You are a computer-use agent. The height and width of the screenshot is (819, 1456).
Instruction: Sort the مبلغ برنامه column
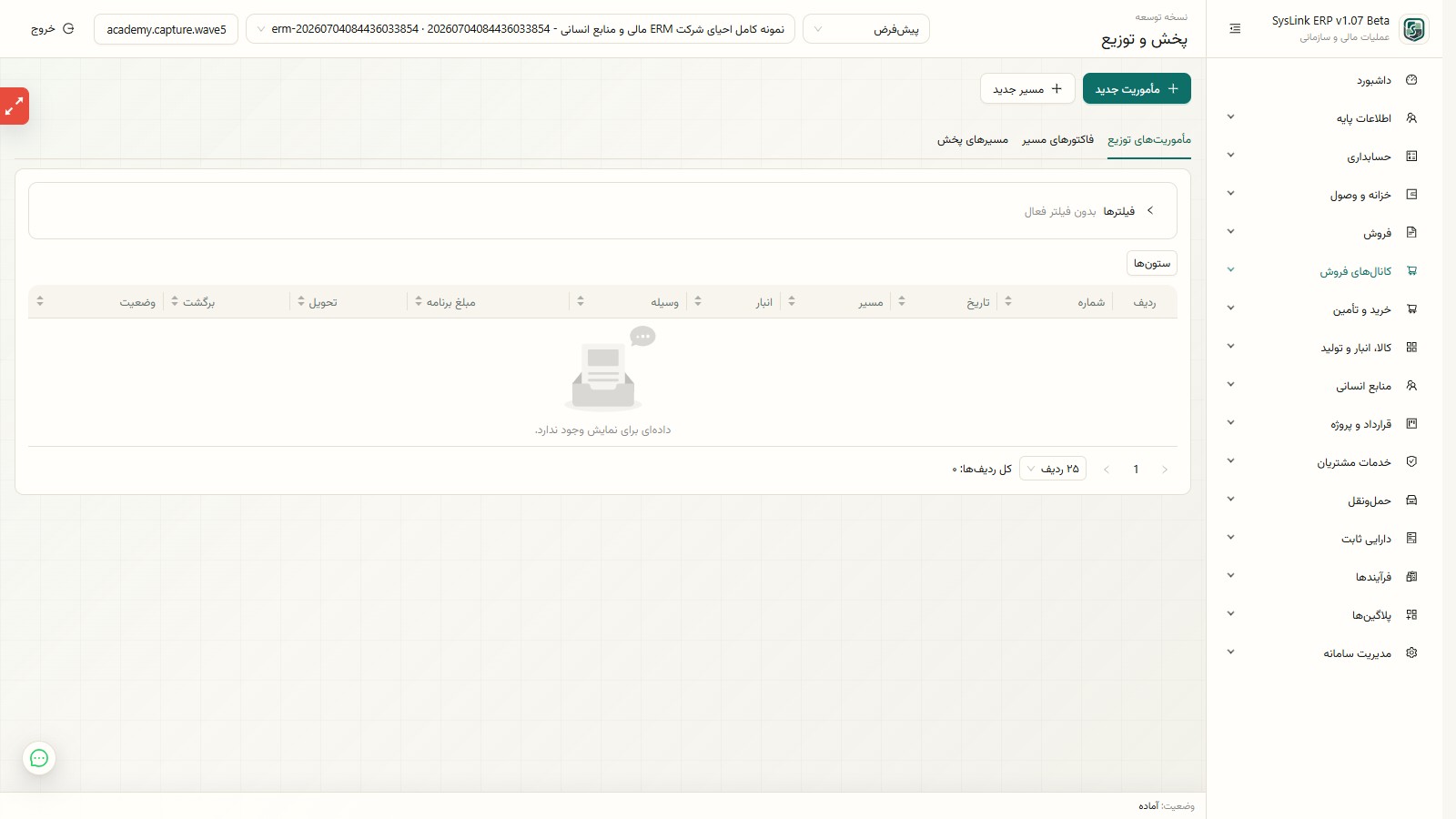tap(419, 301)
